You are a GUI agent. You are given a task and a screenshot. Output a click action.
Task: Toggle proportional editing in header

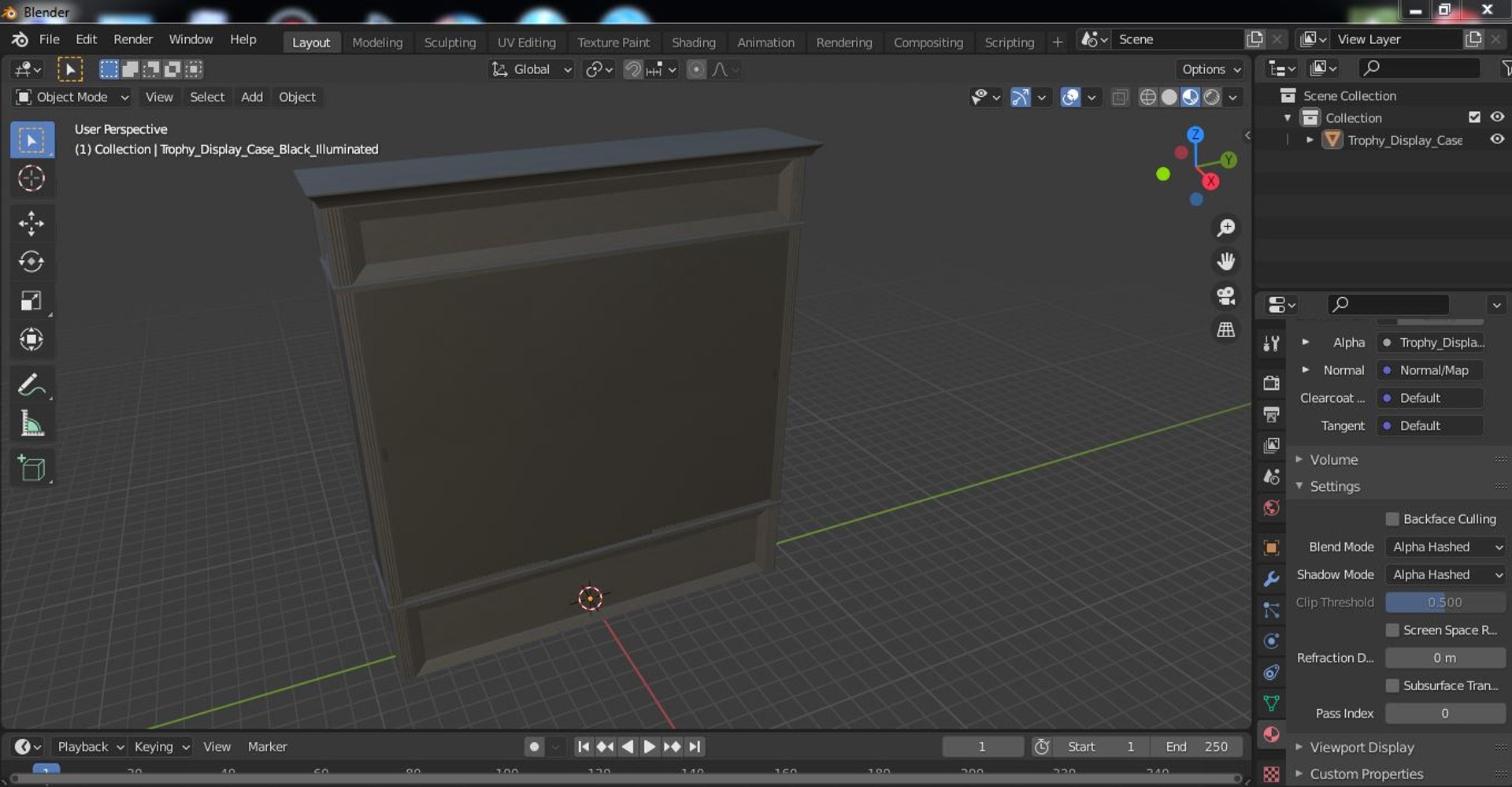tap(696, 69)
